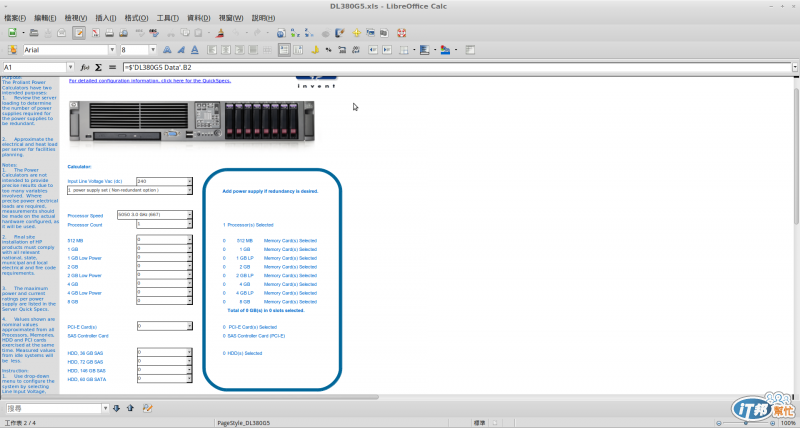Open the Function Wizard

[x=85, y=67]
